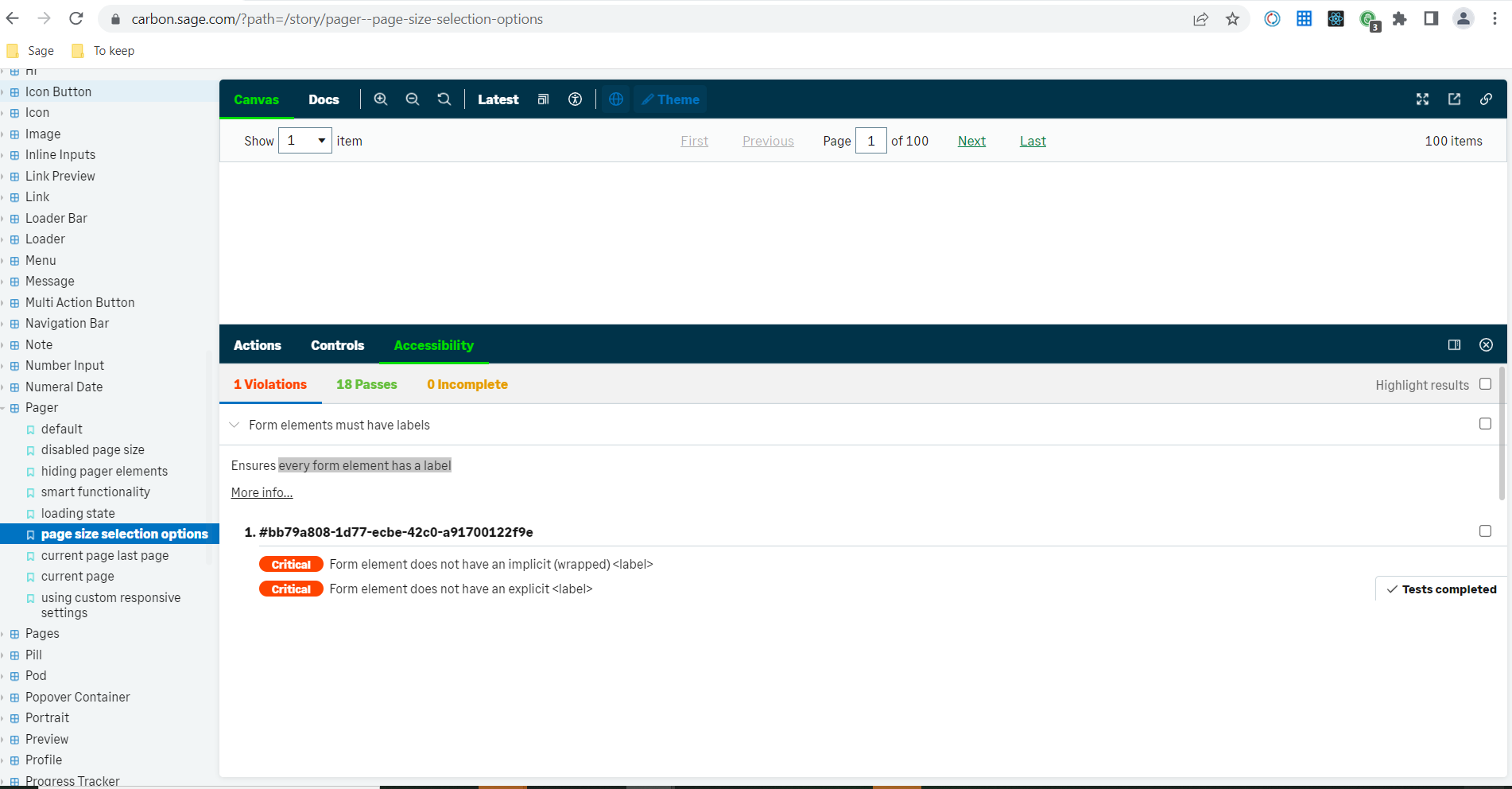Click the current page number input
1512x789 pixels.
click(871, 141)
